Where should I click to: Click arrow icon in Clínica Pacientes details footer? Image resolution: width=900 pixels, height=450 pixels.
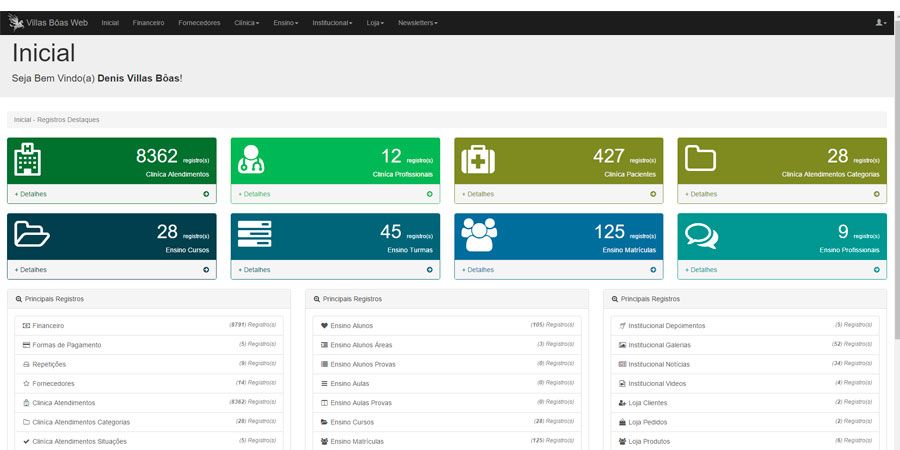[x=653, y=194]
